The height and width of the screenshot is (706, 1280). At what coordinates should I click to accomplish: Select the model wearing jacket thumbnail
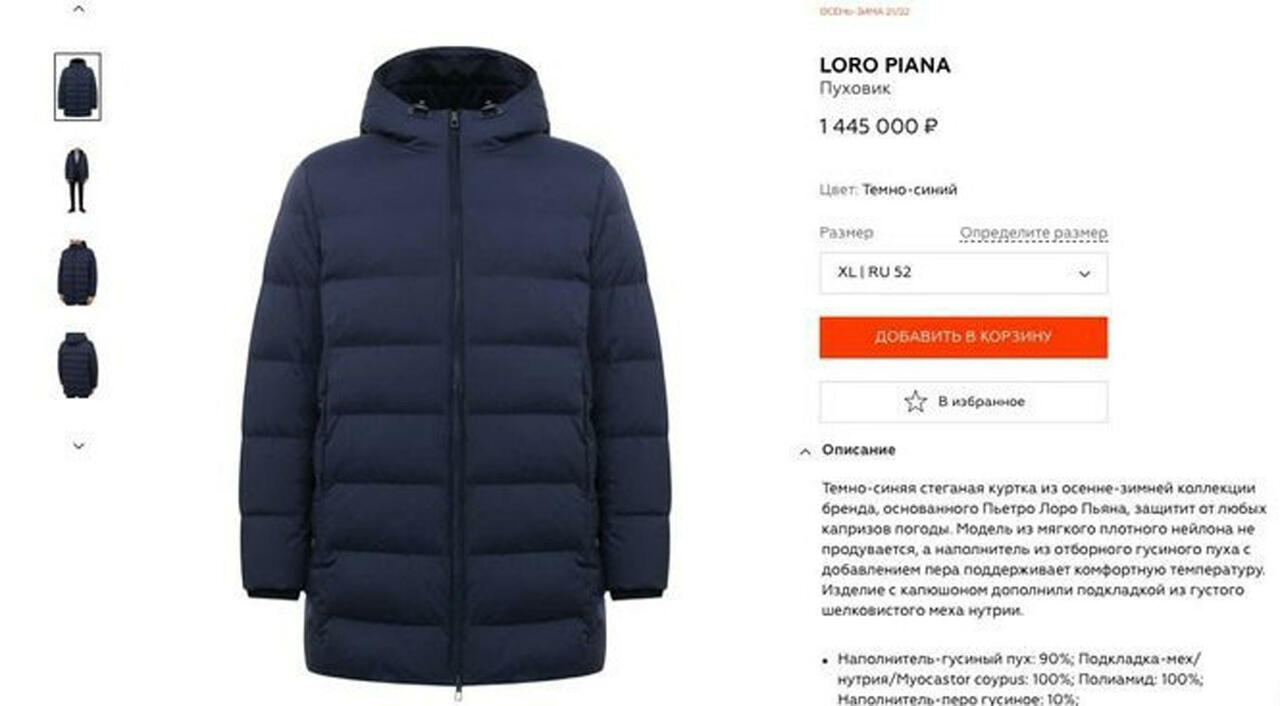pyautogui.click(x=78, y=180)
